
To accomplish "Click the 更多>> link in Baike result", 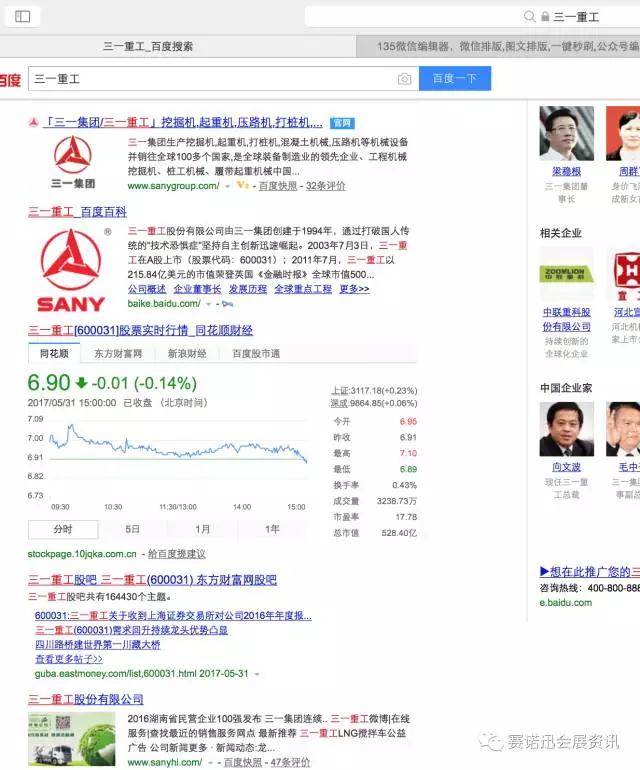I will click(x=354, y=289).
